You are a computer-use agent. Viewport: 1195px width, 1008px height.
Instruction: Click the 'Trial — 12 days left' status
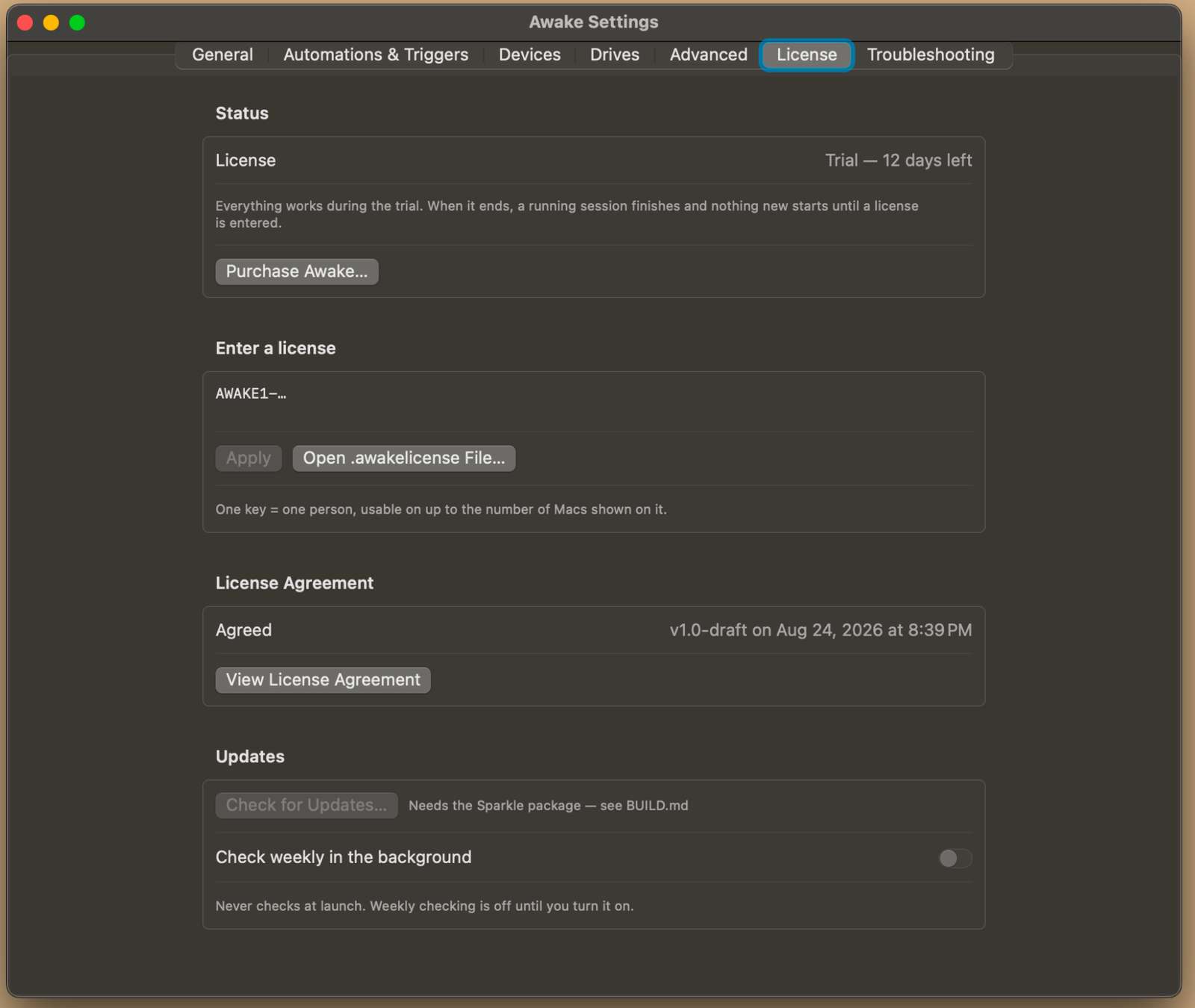click(898, 161)
